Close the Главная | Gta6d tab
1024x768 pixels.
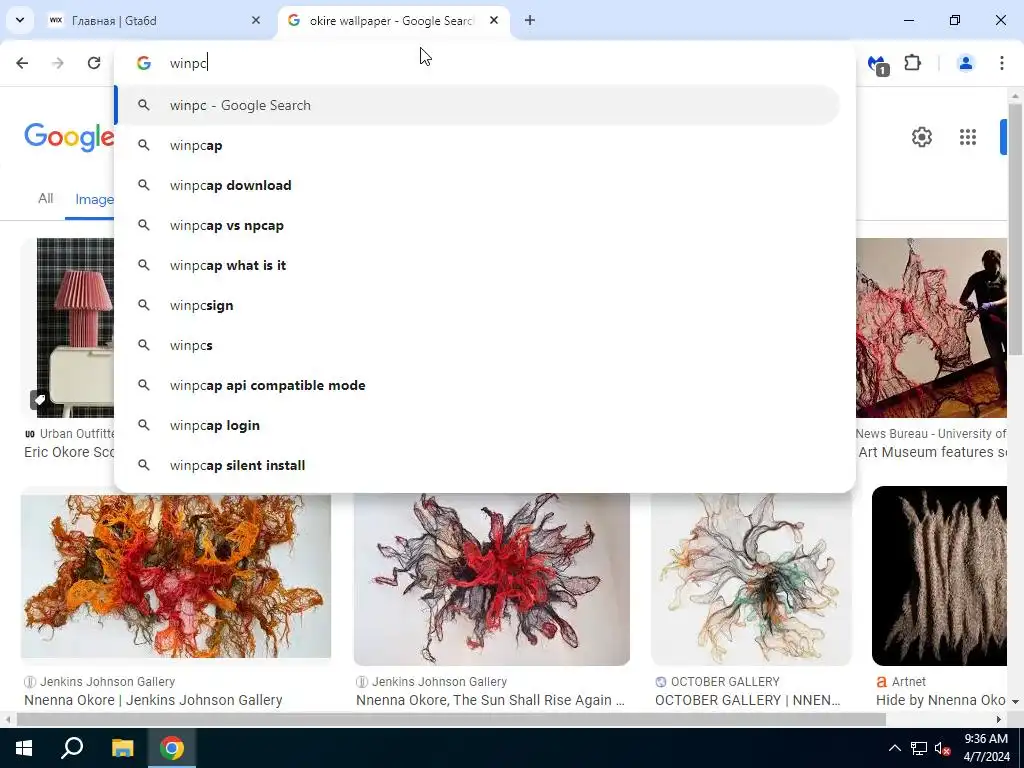click(256, 21)
